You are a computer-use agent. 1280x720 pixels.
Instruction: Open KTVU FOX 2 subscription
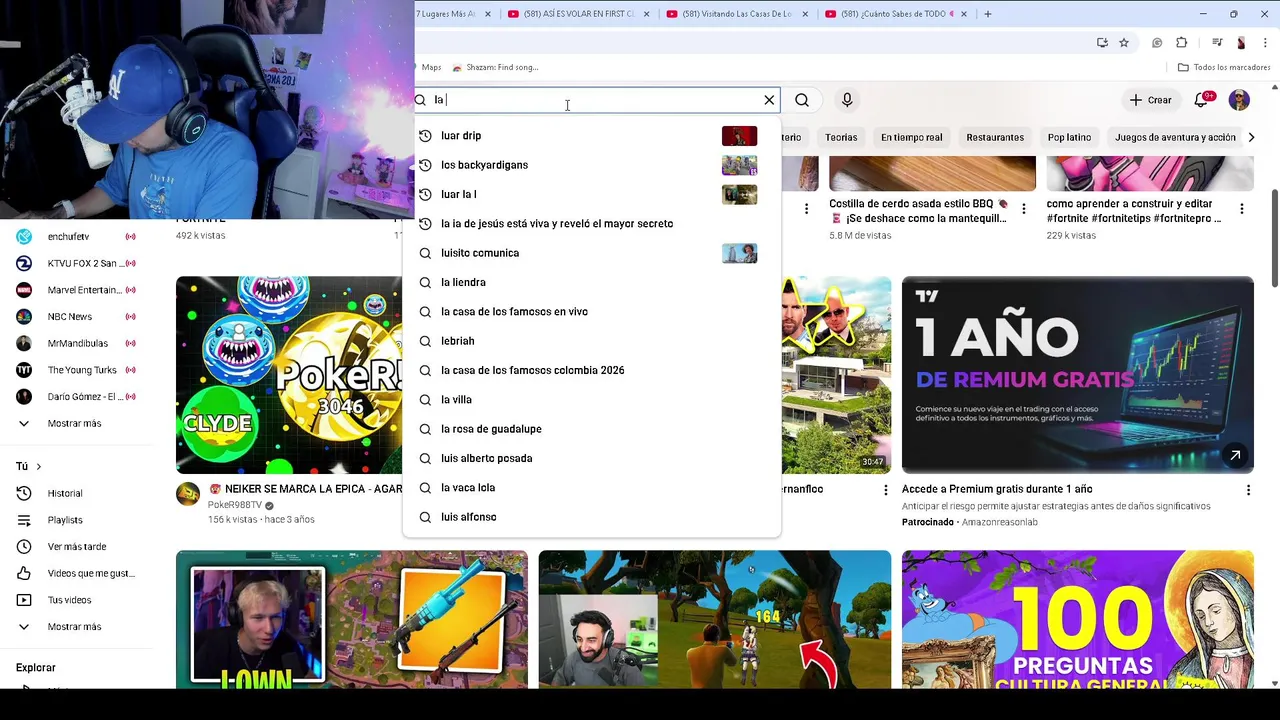tap(77, 263)
